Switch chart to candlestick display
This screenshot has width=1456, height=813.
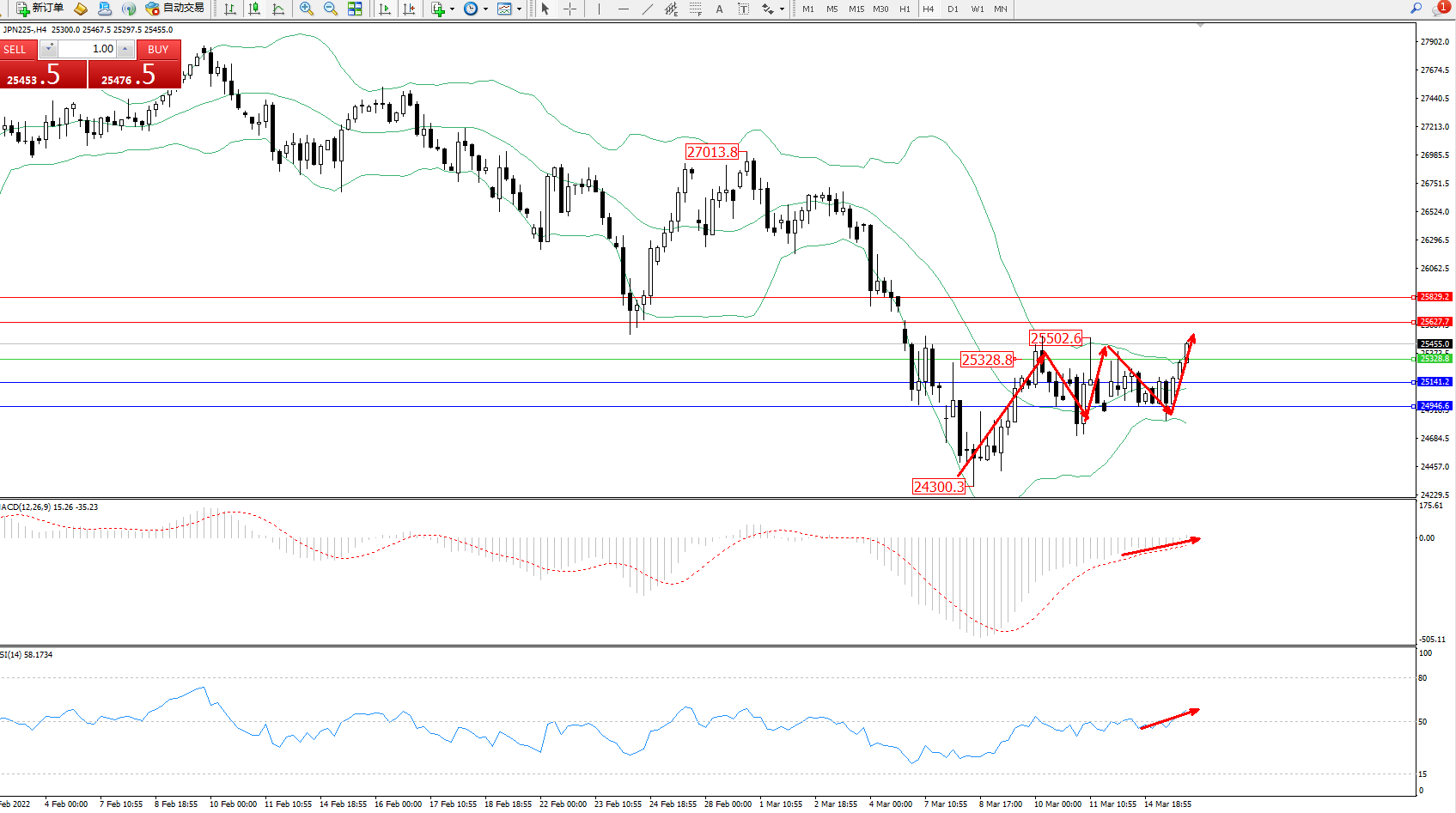point(254,9)
